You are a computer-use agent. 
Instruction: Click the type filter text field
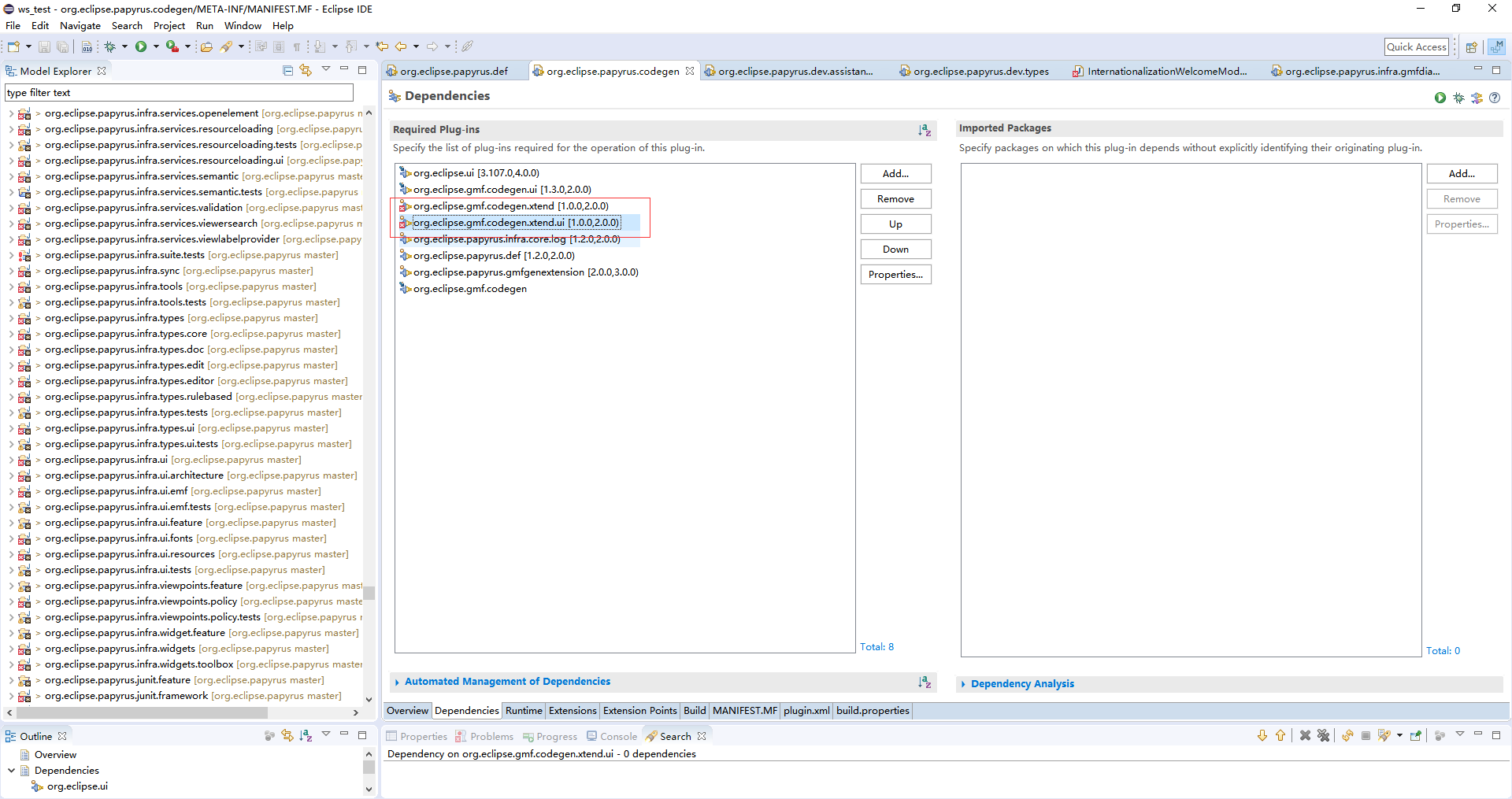point(179,93)
